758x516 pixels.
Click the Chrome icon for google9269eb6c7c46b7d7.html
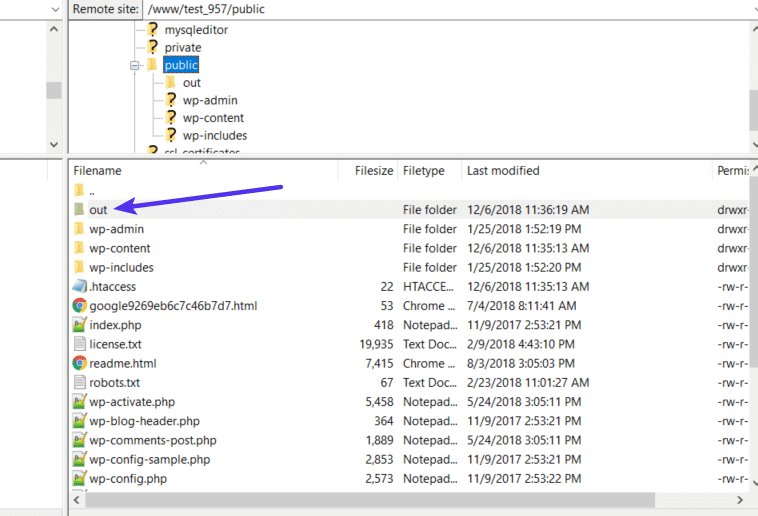pos(79,306)
